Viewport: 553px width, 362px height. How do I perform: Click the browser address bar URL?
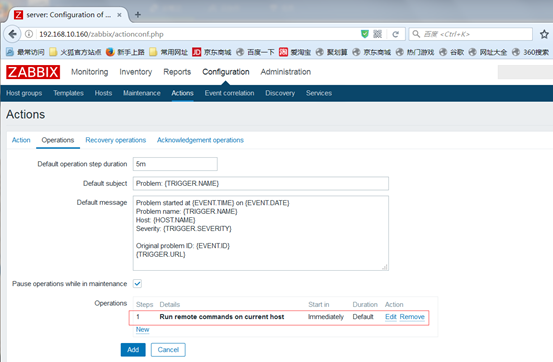pyautogui.click(x=102, y=34)
